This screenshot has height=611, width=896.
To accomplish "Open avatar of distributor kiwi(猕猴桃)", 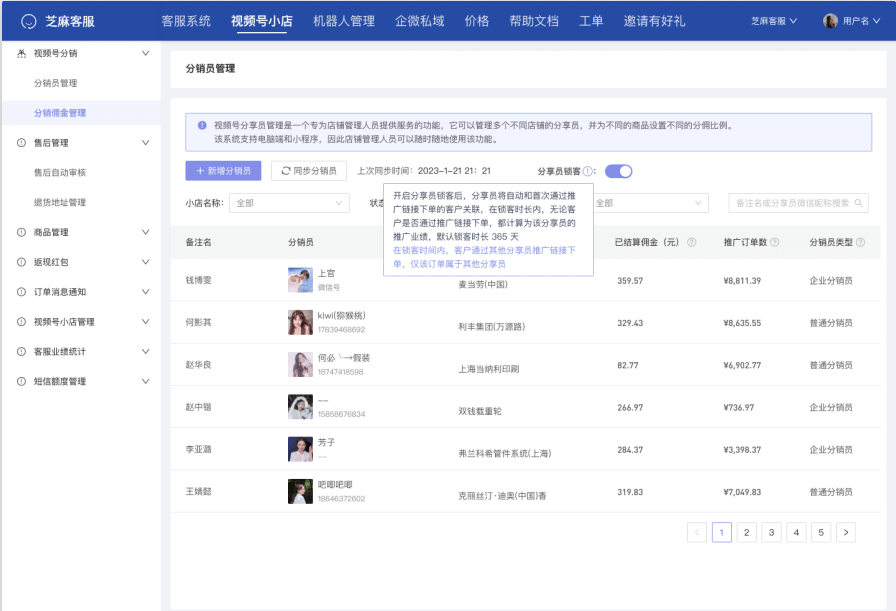I will click(x=300, y=322).
